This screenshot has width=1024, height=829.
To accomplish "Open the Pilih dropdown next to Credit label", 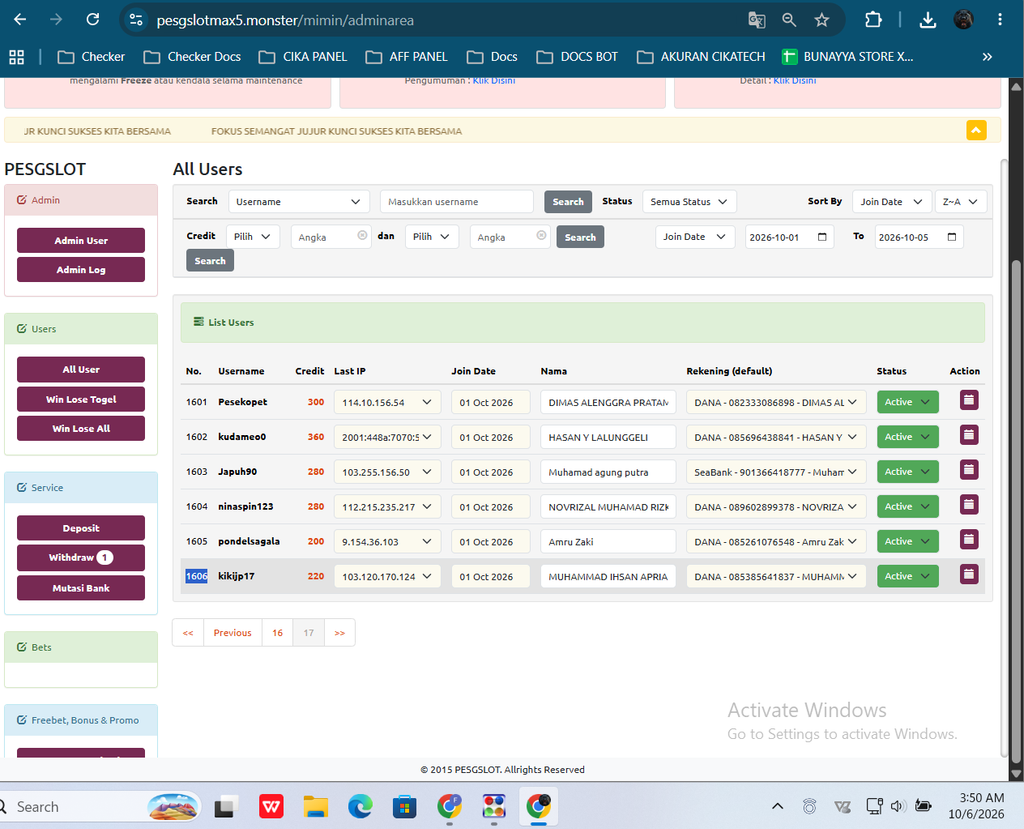I will tap(252, 236).
